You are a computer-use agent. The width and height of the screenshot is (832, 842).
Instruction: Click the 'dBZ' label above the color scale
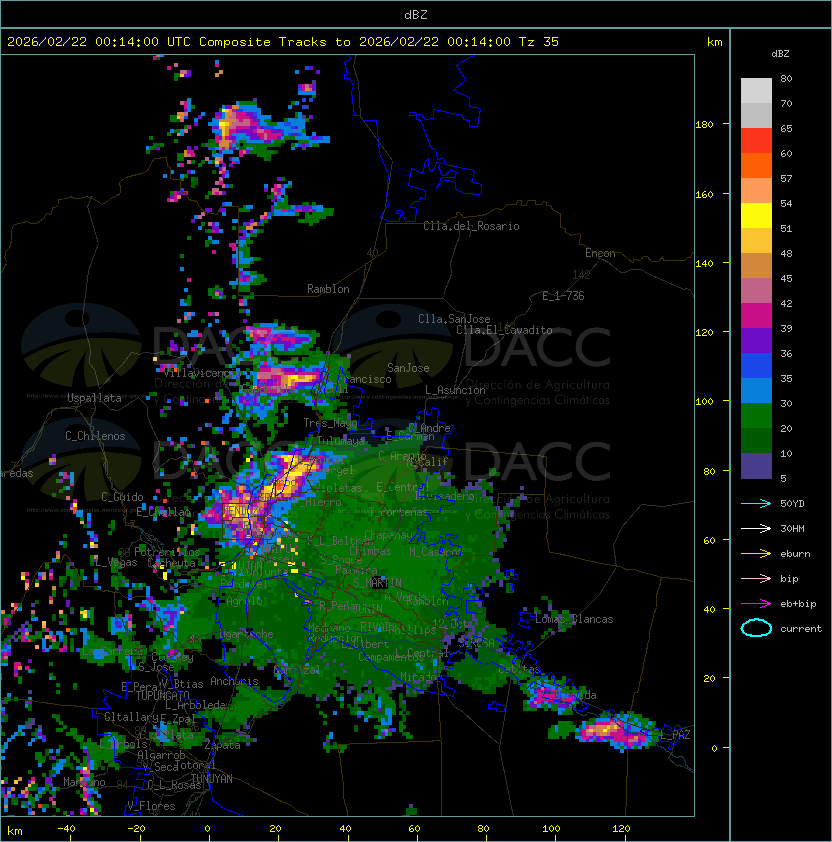780,54
